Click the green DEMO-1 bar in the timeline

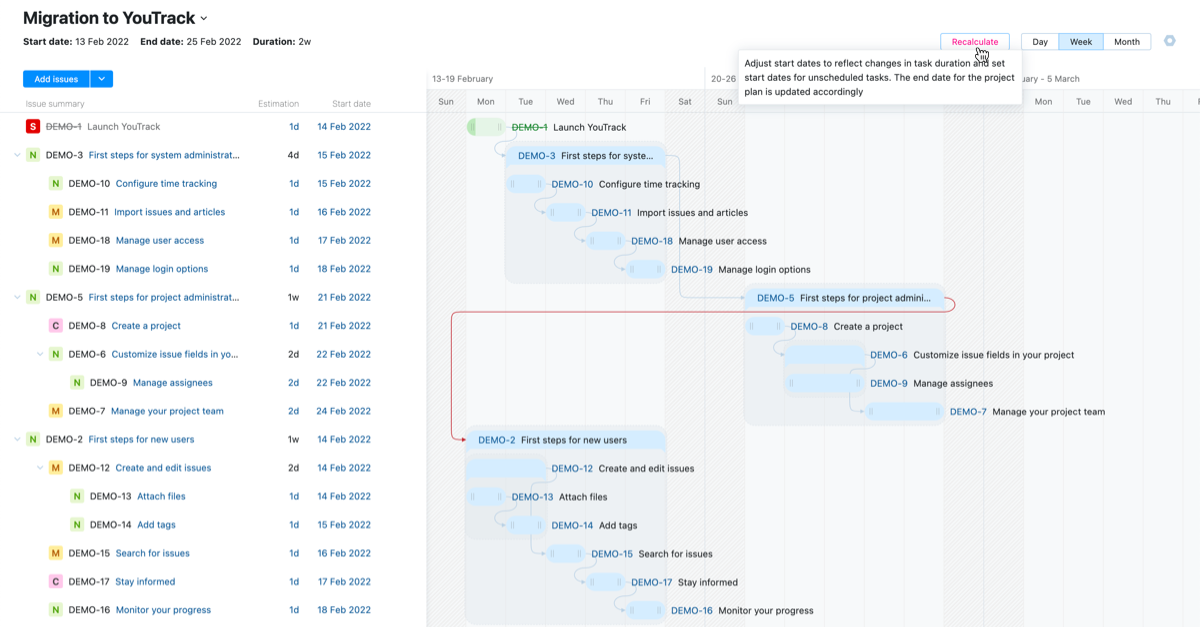click(x=486, y=127)
